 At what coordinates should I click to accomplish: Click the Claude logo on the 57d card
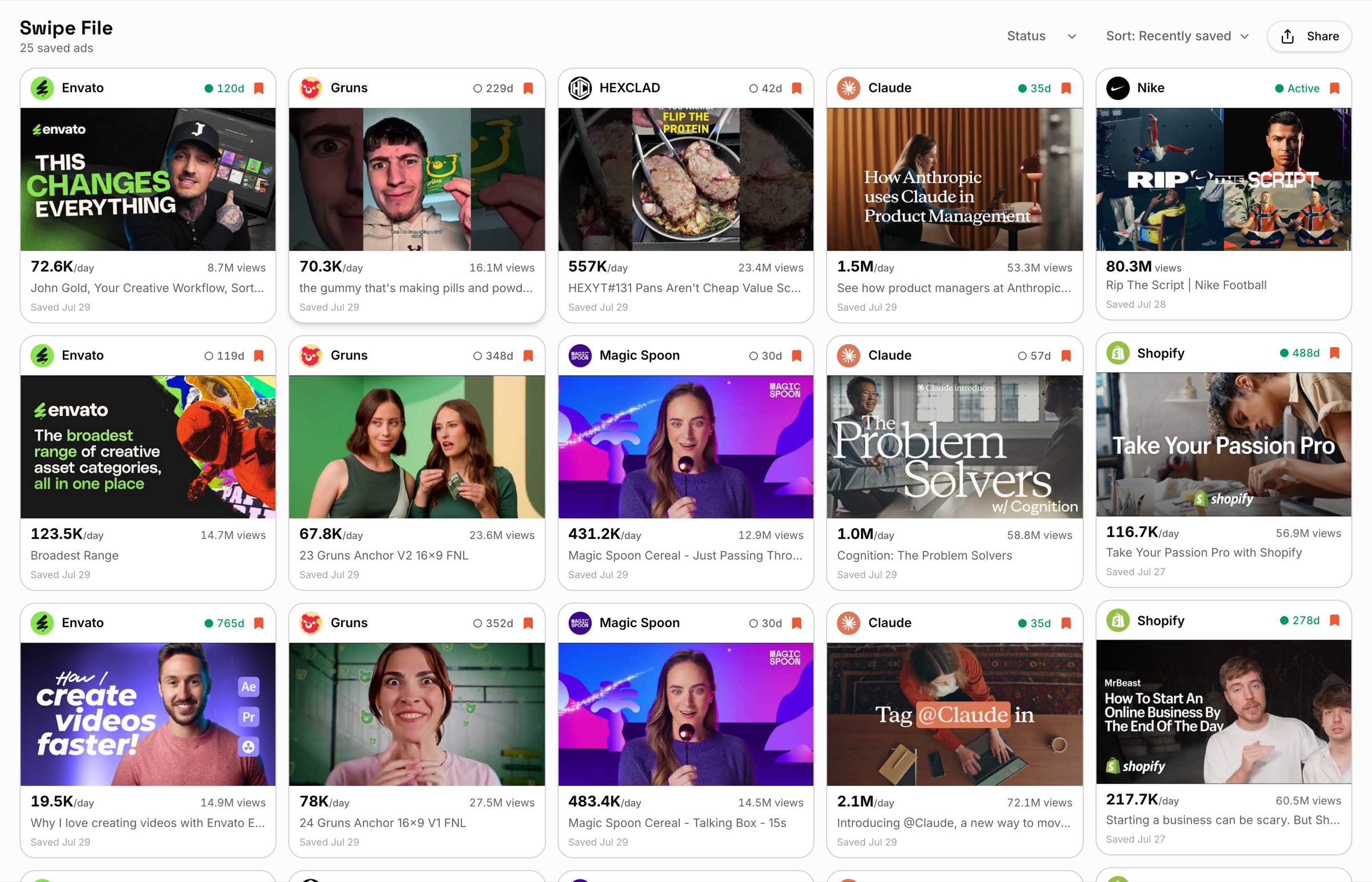pyautogui.click(x=848, y=356)
